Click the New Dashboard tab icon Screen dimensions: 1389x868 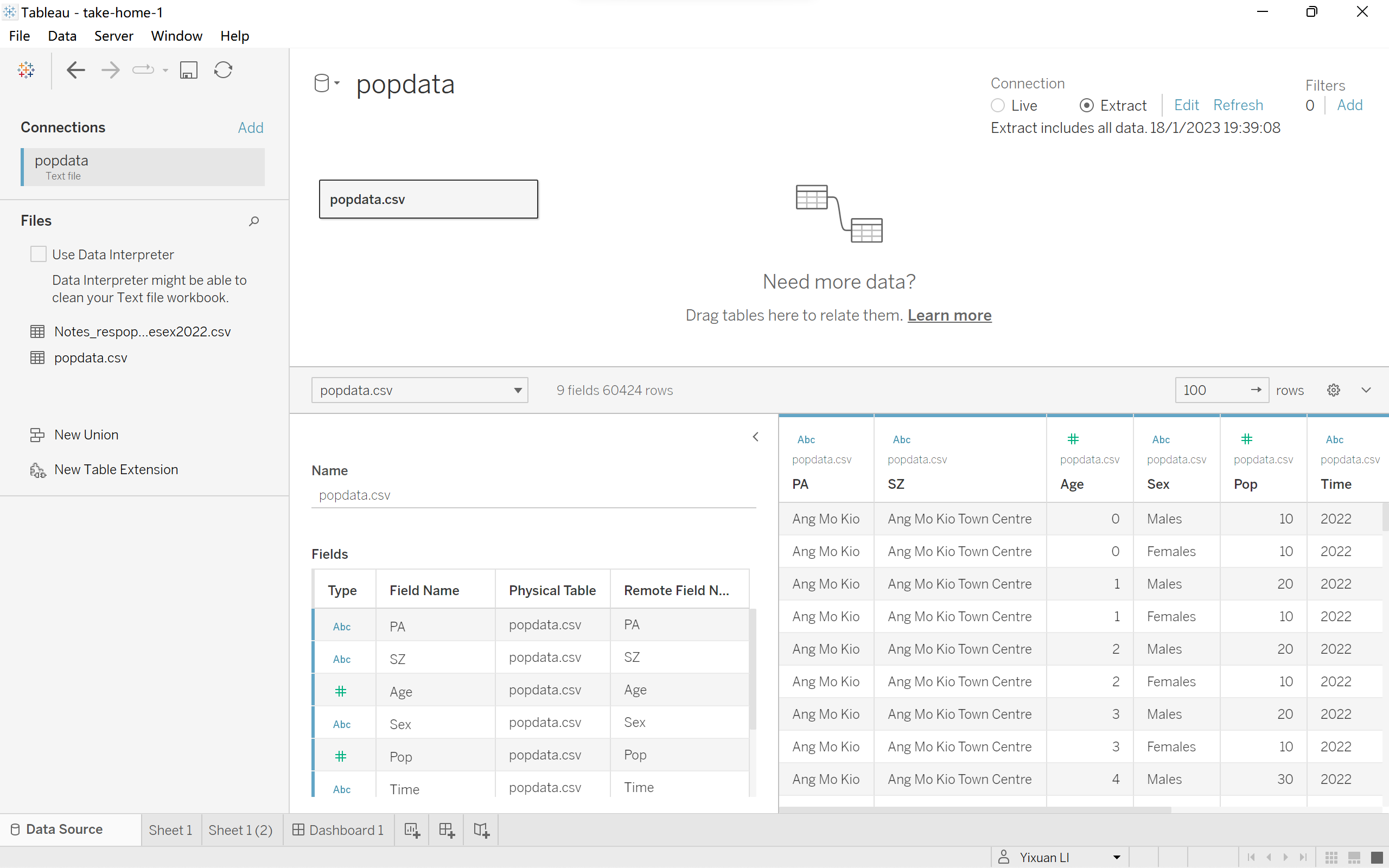[447, 830]
